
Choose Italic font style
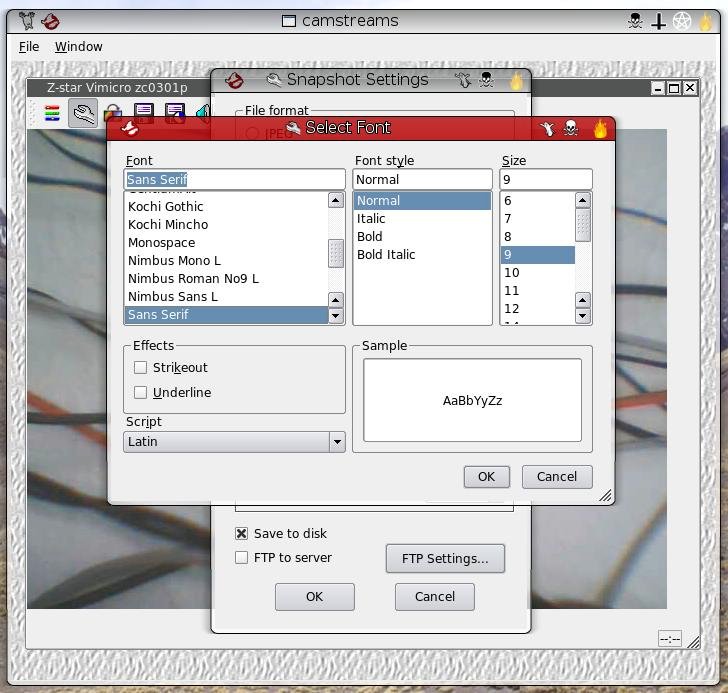click(422, 219)
